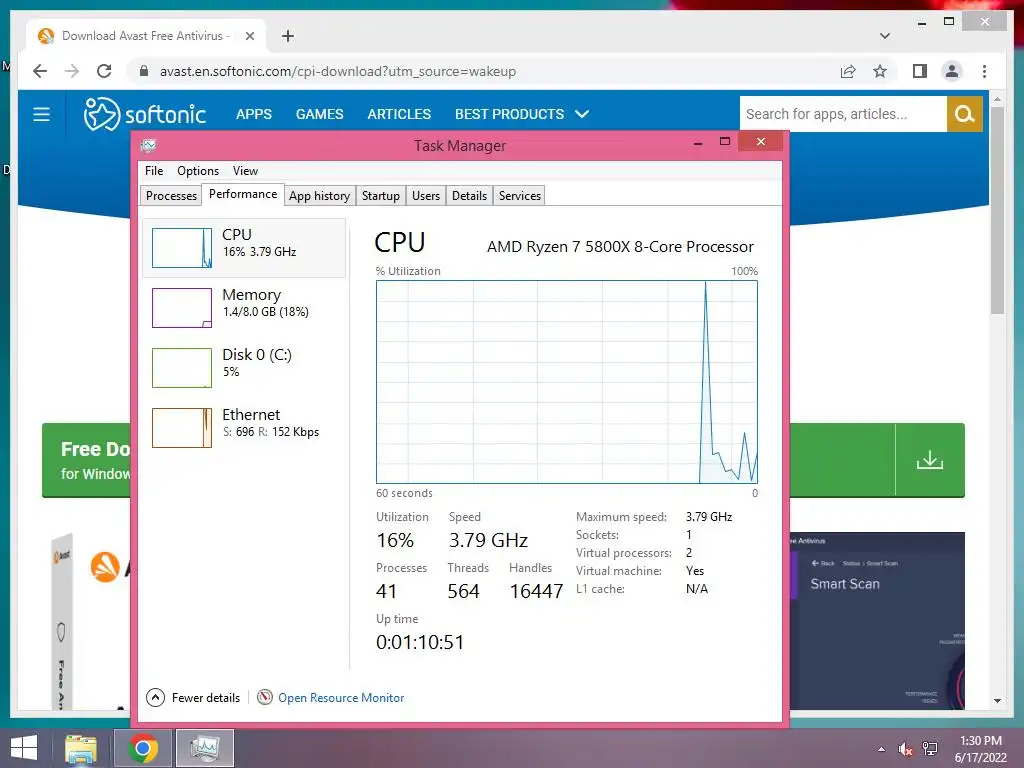Show hidden tray icons arrow
This screenshot has height=768, width=1024.
[x=882, y=749]
